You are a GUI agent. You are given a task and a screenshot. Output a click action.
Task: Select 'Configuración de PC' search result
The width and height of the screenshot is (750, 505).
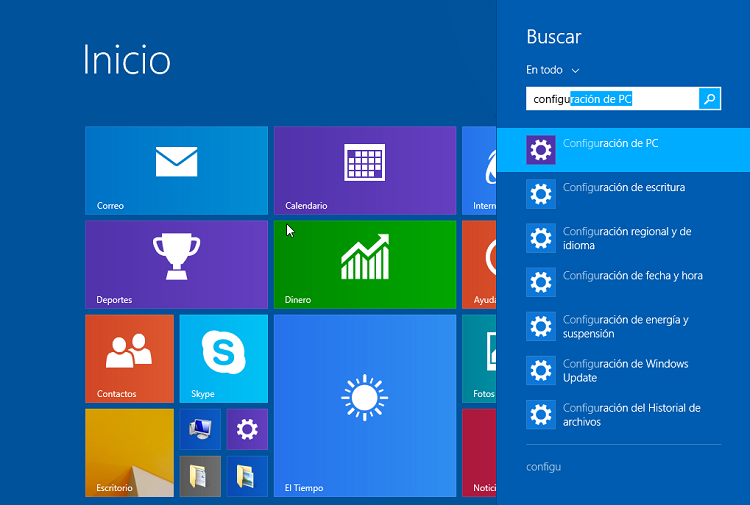click(x=622, y=150)
